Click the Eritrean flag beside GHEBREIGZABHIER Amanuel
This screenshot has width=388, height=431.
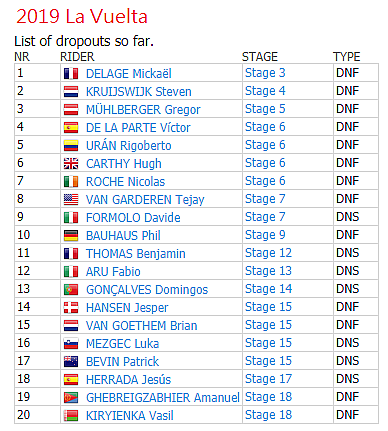(71, 398)
